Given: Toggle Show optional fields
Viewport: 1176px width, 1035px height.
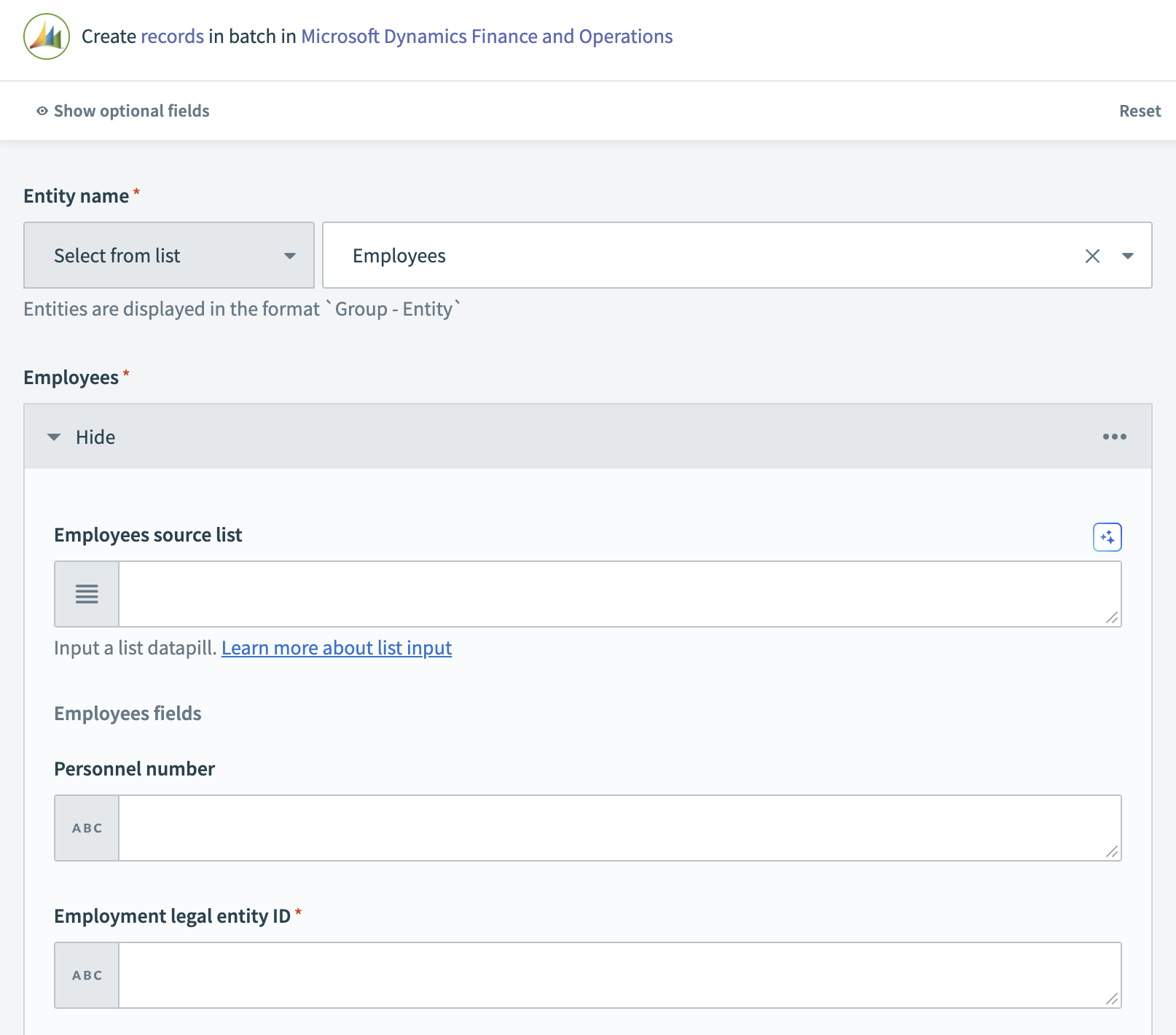Looking at the screenshot, I should [x=130, y=110].
